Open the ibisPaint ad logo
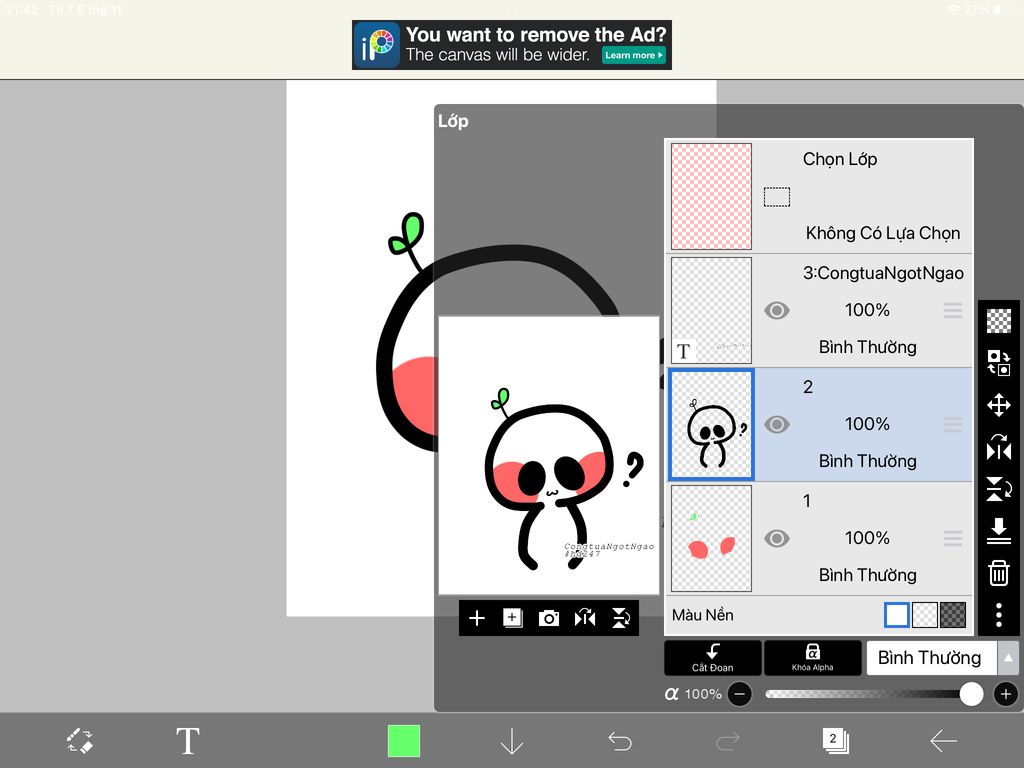1024x768 pixels. pyautogui.click(x=377, y=45)
